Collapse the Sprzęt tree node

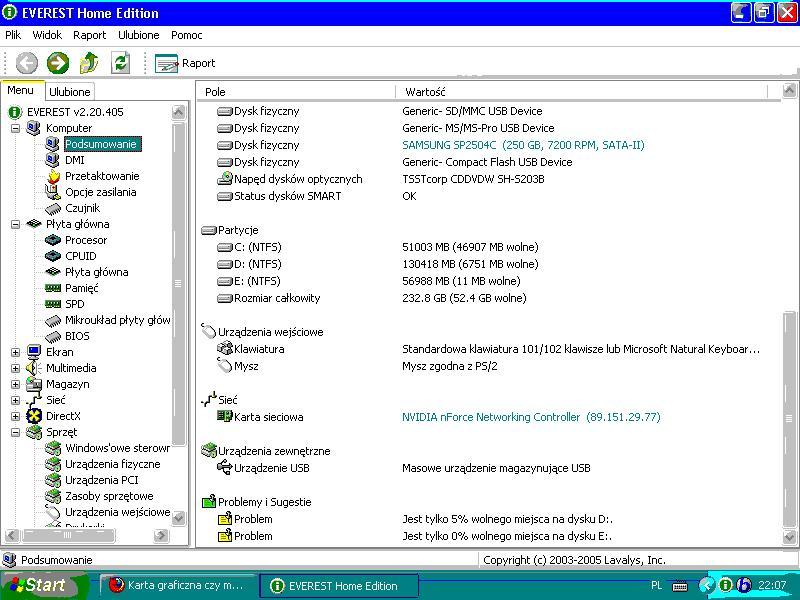tap(16, 432)
